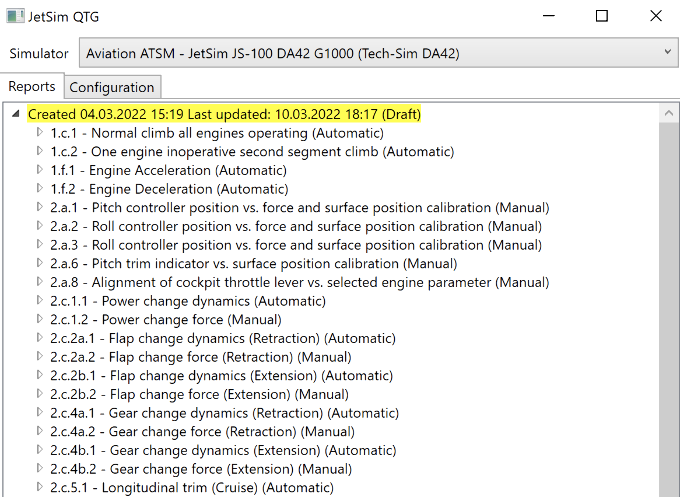The image size is (680, 497).
Task: Select '1.c.1 - Normal climb all engines operating (Automatic)'
Action: 217,133
